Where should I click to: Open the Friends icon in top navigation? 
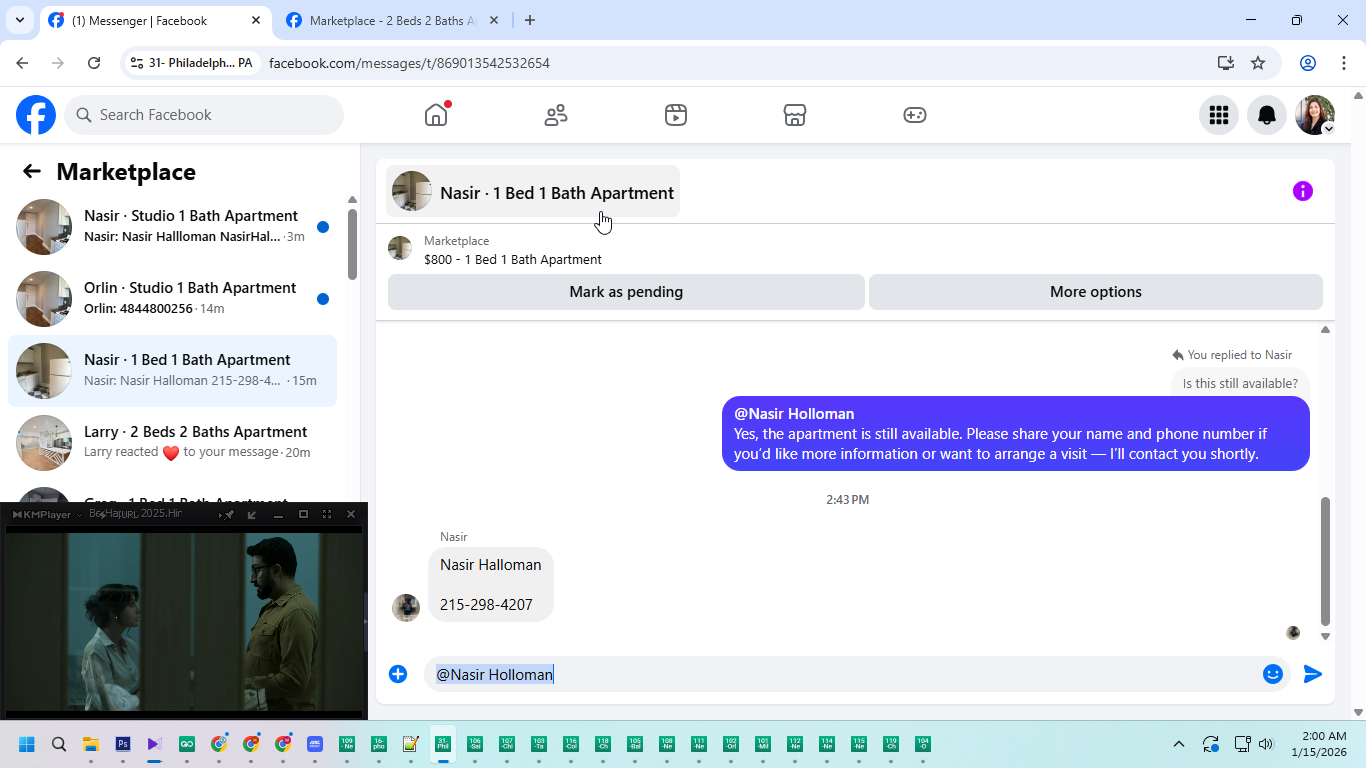click(556, 115)
